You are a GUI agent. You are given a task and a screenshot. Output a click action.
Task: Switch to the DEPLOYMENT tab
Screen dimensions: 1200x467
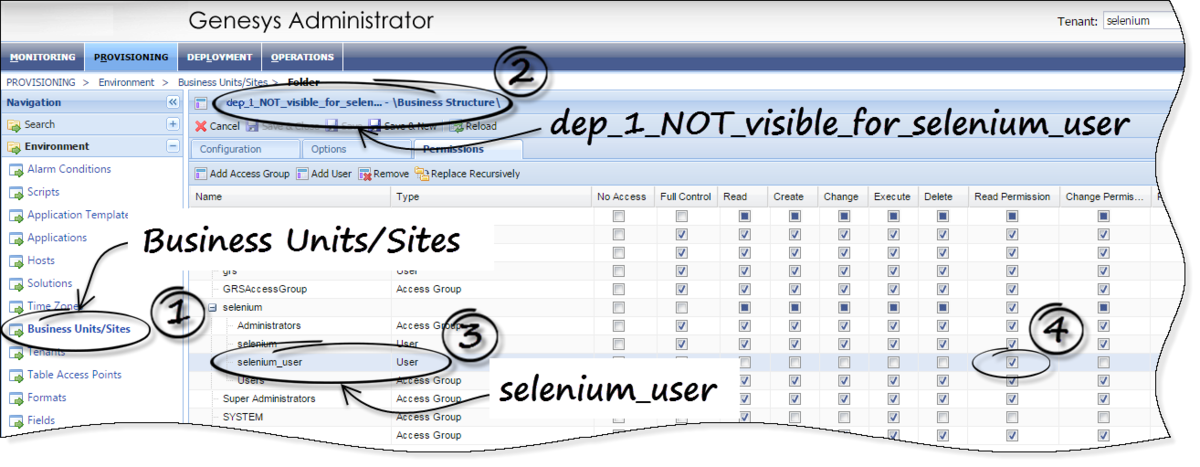[219, 57]
